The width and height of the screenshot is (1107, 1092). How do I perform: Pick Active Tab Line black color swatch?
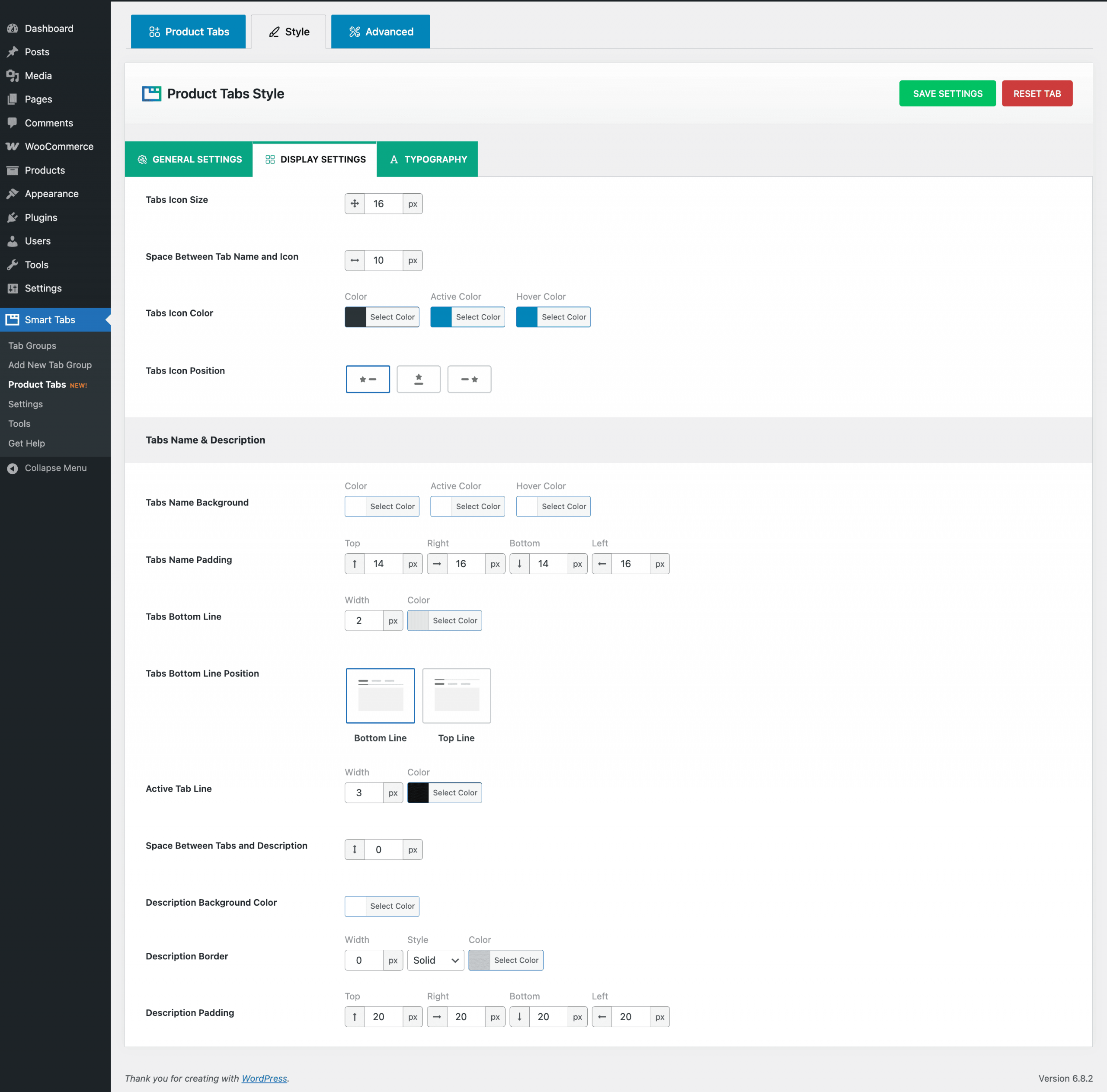(x=418, y=793)
